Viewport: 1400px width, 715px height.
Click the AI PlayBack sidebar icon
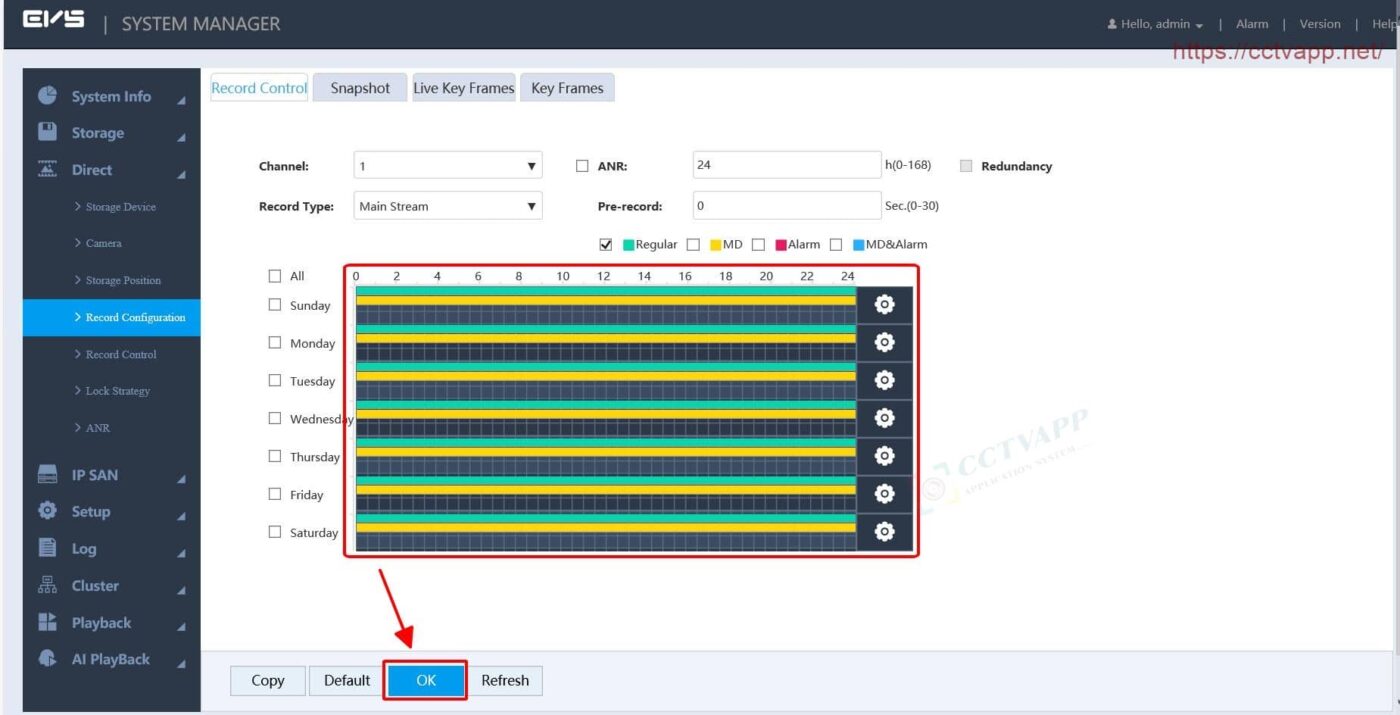47,659
